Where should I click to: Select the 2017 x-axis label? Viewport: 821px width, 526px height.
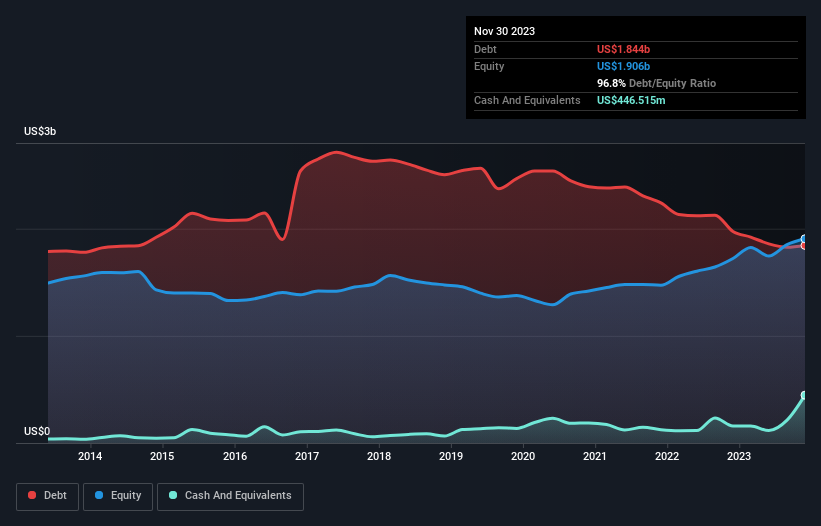307,457
